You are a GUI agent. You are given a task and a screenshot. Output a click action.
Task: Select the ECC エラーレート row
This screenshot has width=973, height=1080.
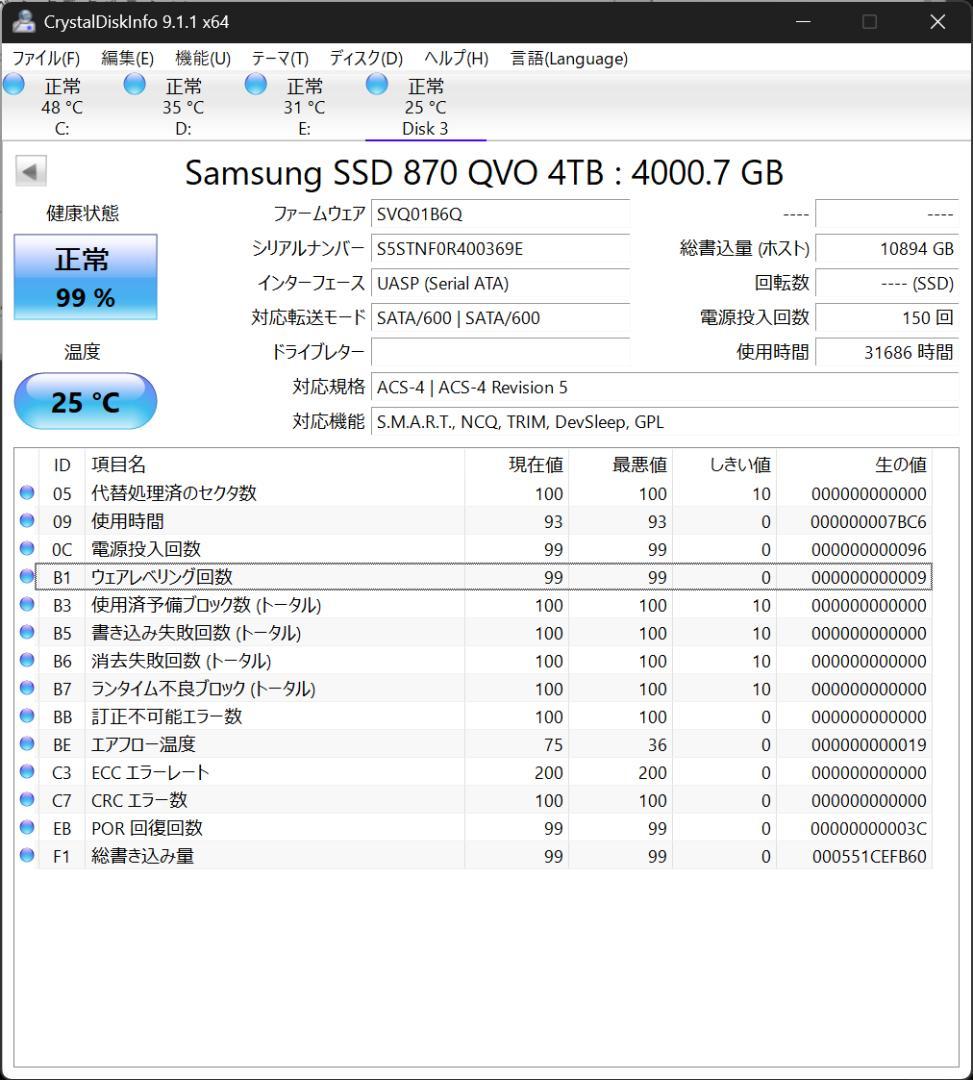[474, 772]
